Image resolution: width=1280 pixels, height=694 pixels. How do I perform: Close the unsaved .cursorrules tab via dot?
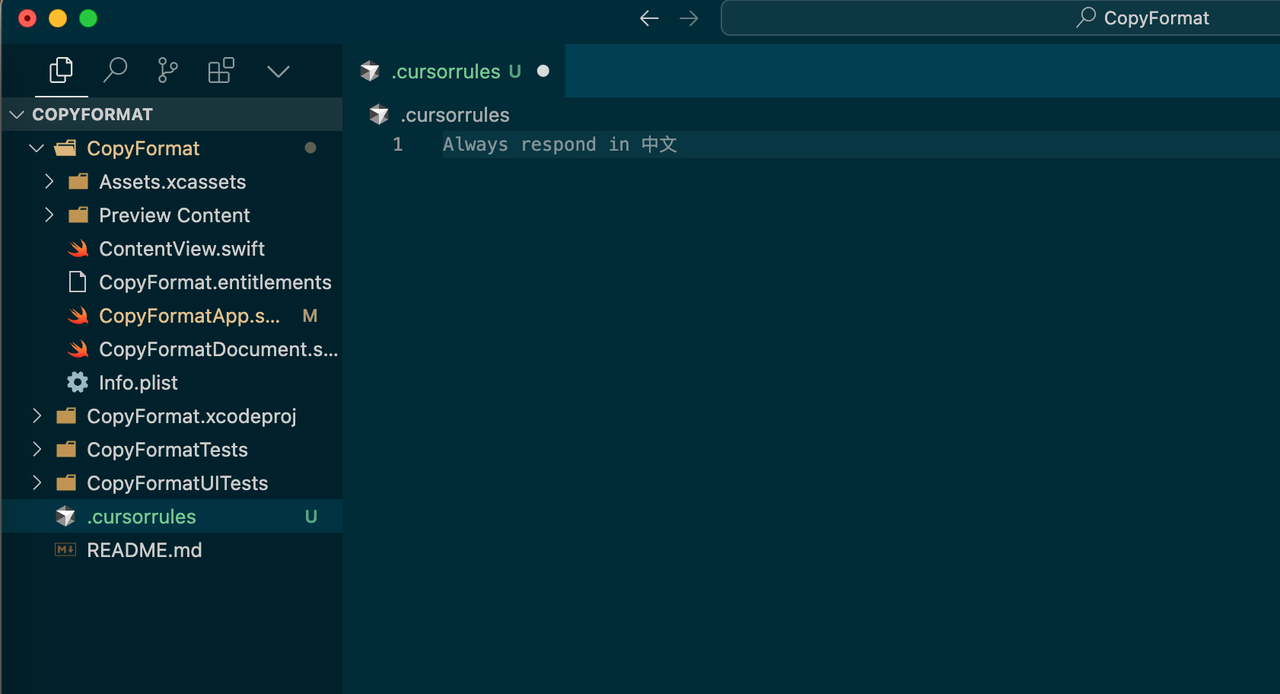coord(543,71)
